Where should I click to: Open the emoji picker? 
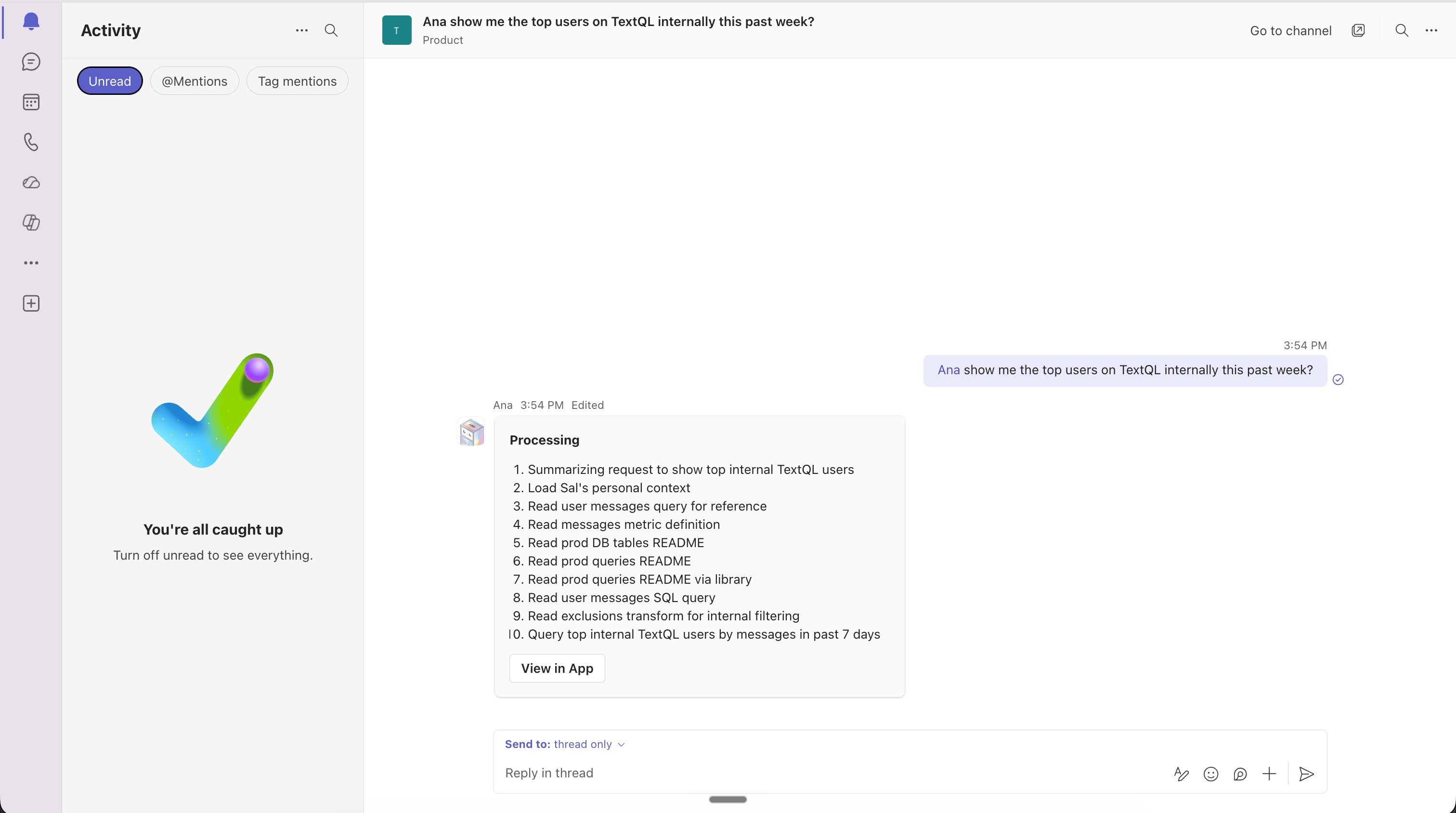click(x=1211, y=774)
